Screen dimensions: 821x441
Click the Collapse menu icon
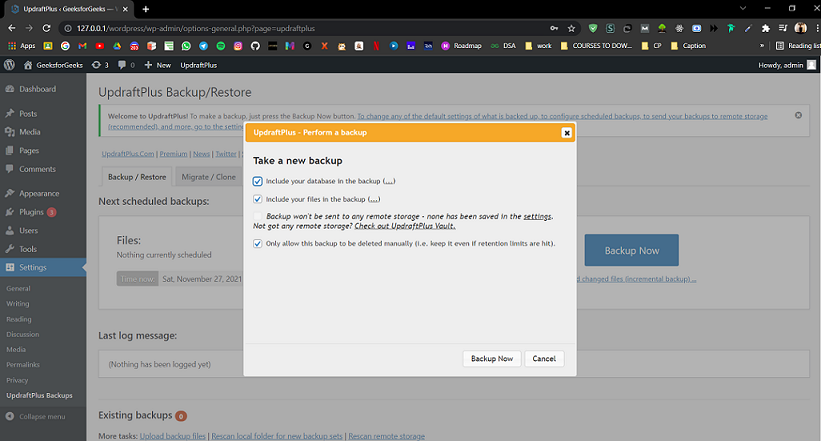point(9,416)
